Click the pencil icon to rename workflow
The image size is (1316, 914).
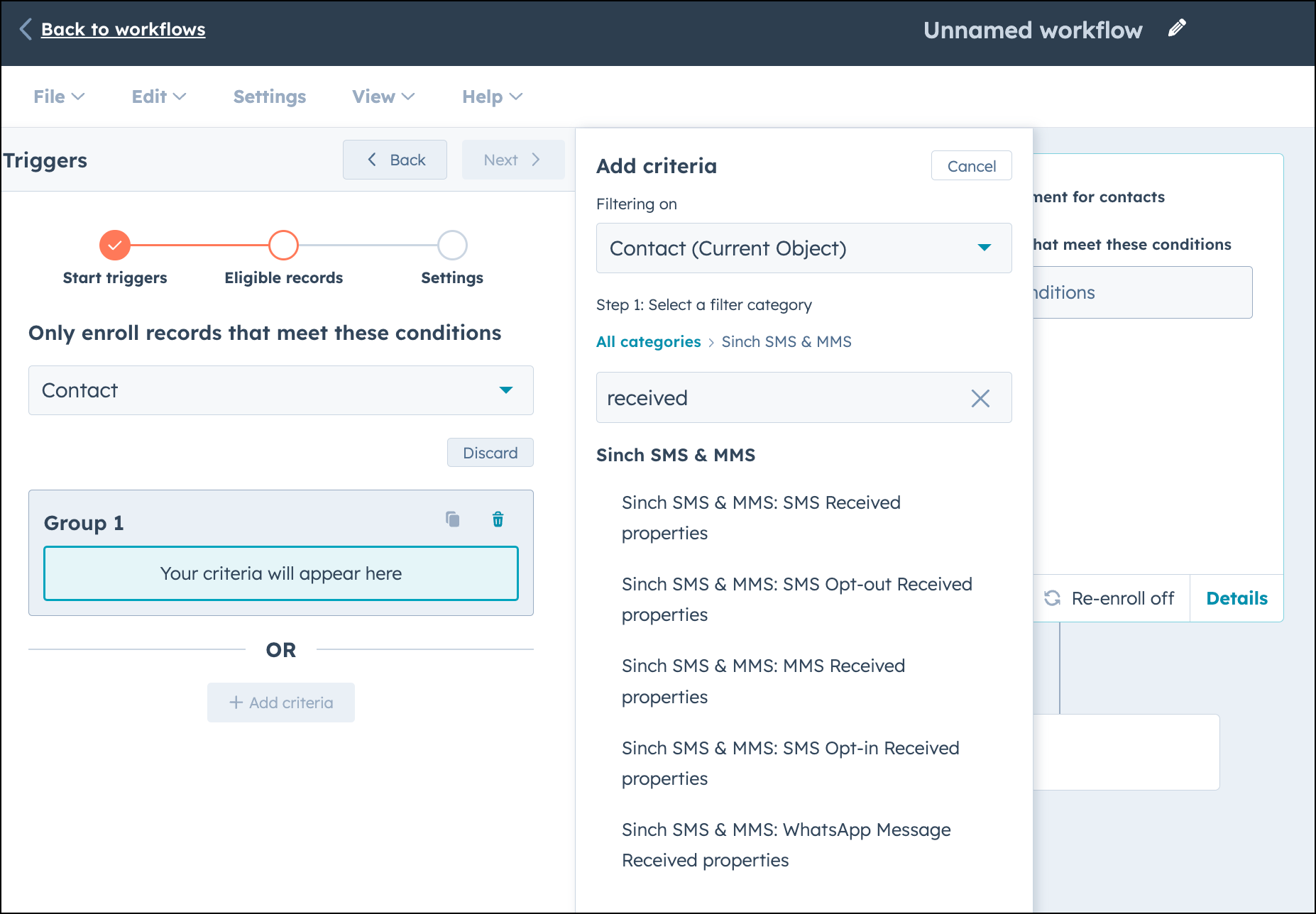click(1177, 28)
